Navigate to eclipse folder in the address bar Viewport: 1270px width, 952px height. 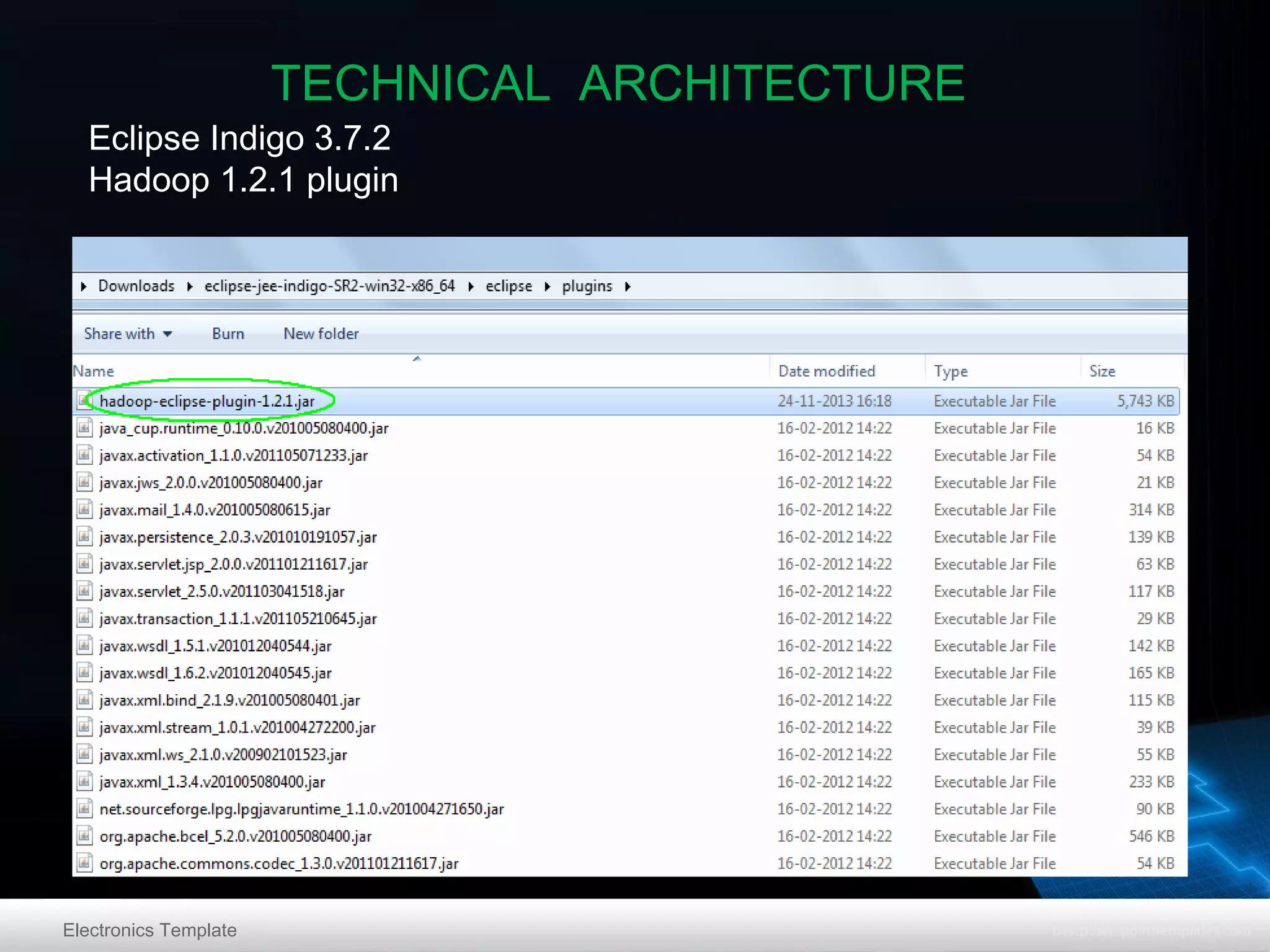(509, 286)
